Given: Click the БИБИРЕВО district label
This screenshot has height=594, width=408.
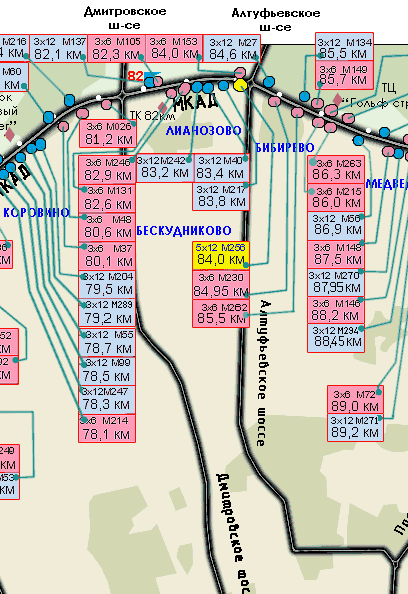Looking at the screenshot, I should tap(285, 148).
